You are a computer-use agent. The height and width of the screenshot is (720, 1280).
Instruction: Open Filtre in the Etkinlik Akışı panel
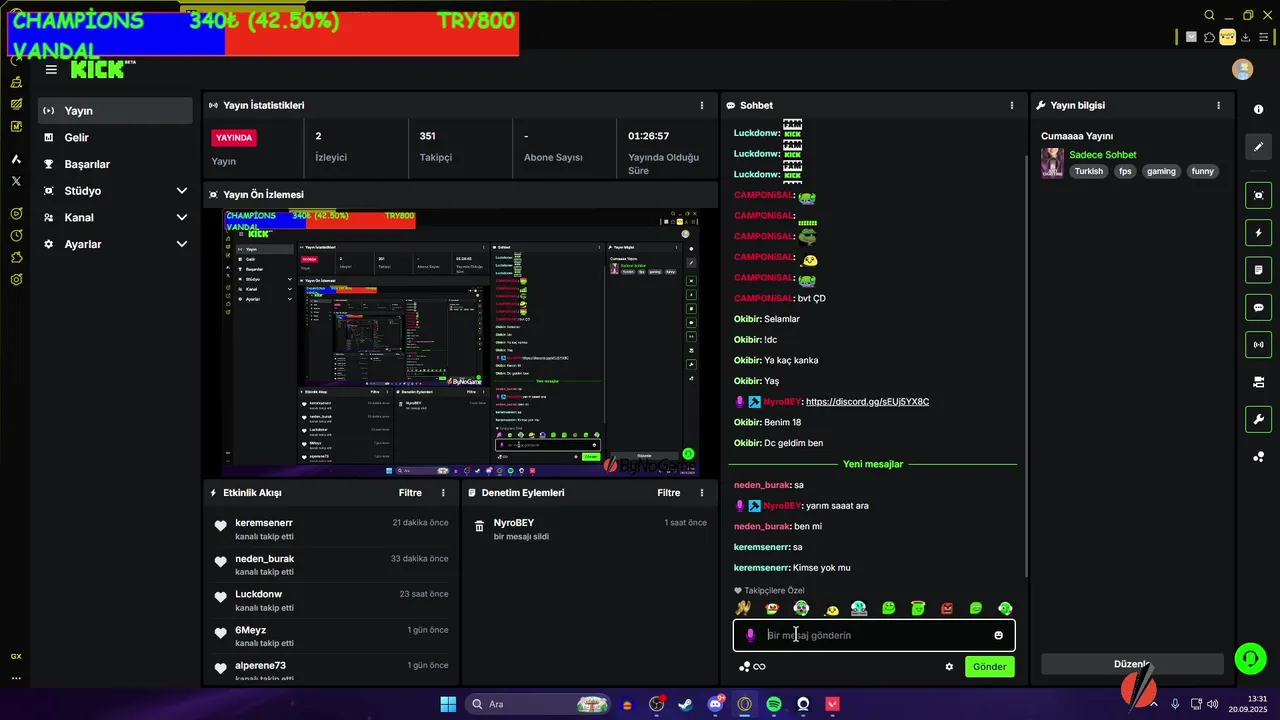(410, 493)
